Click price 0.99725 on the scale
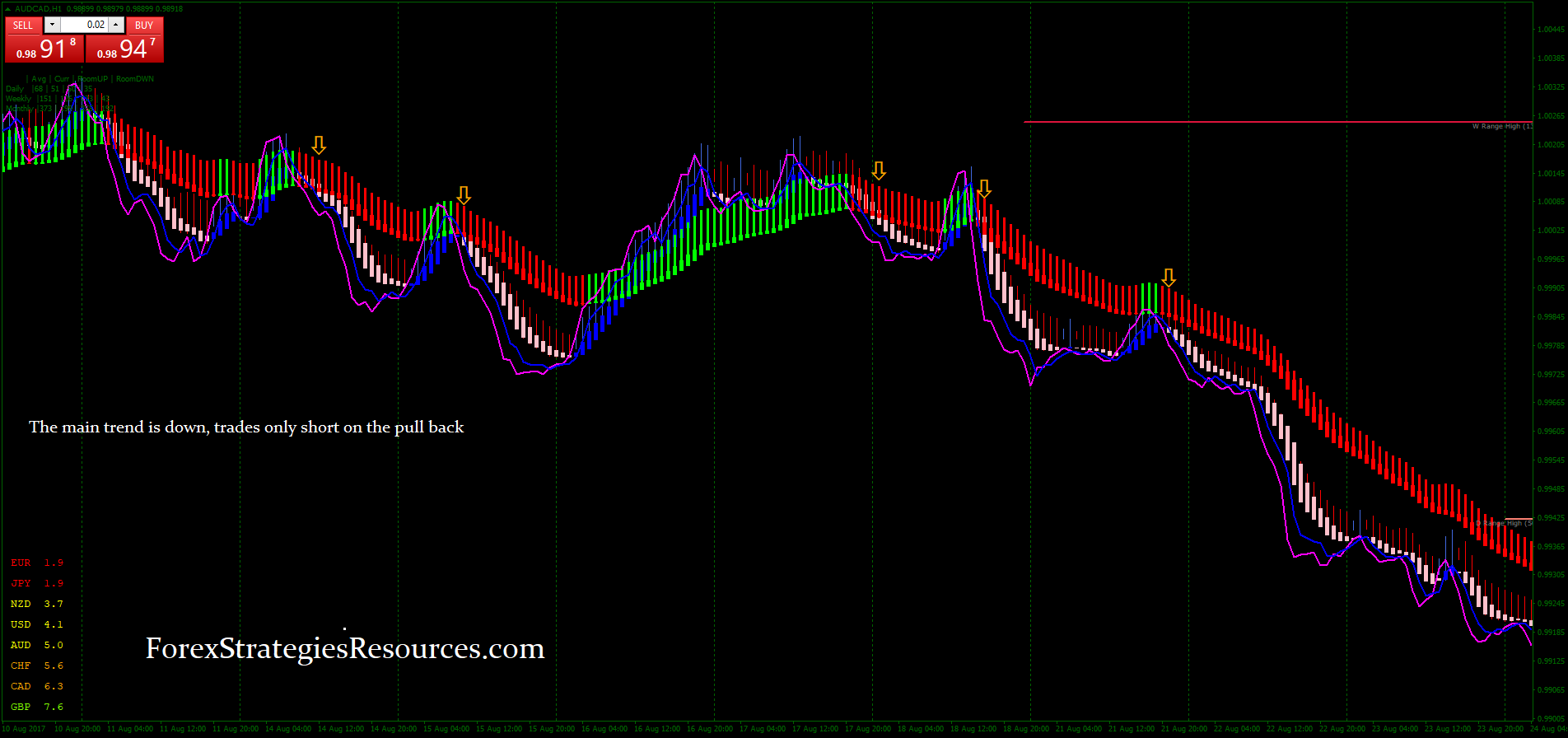This screenshot has width=1568, height=738. point(1551,375)
